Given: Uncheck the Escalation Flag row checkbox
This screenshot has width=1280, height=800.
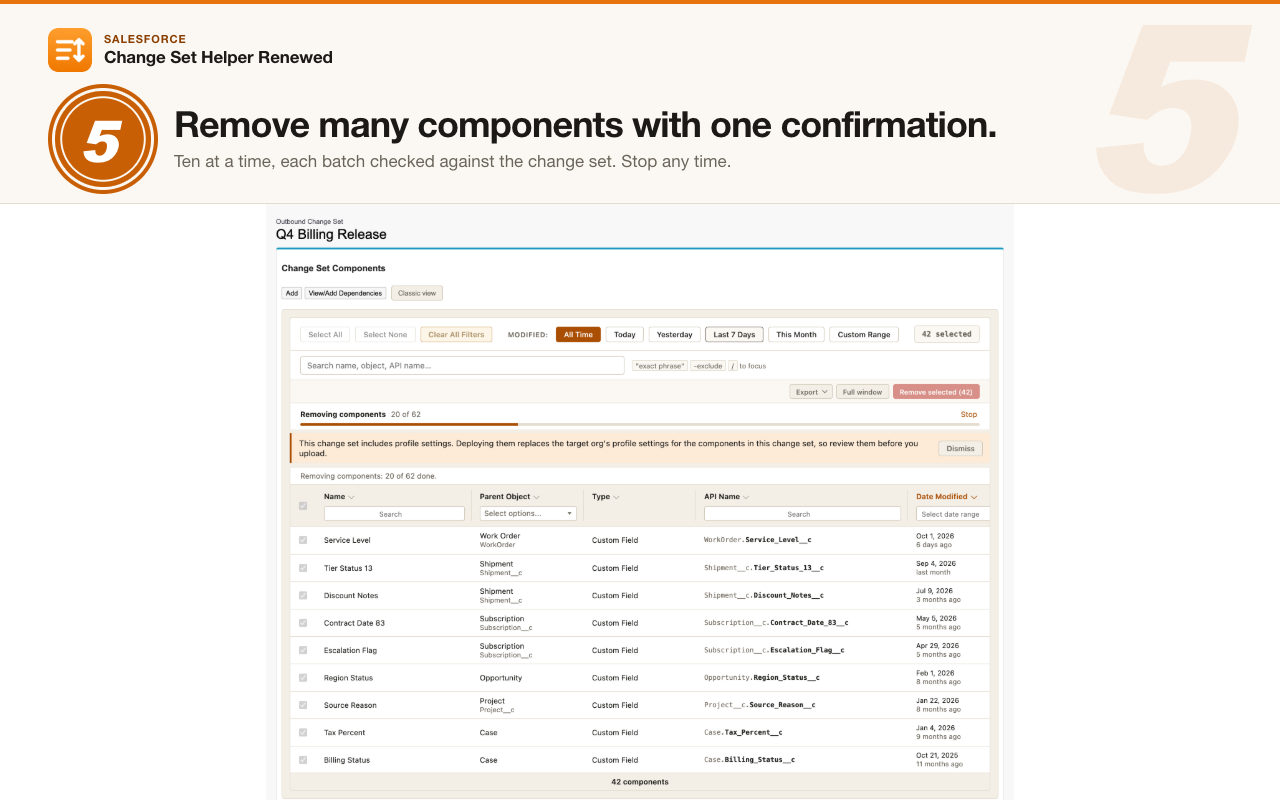Looking at the screenshot, I should tap(303, 650).
